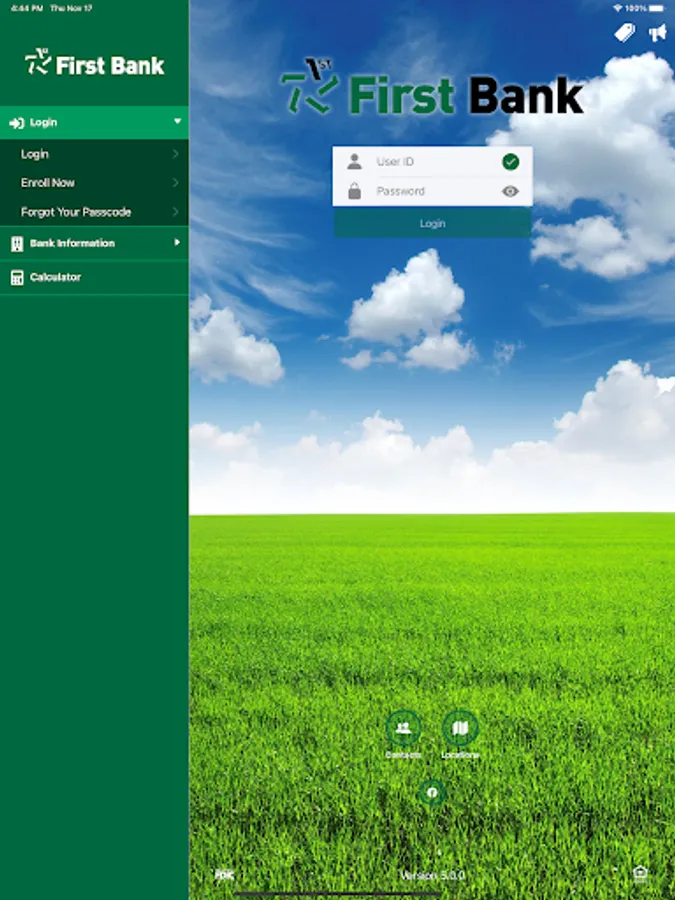Open the announcements megaphone icon
Screen dimensions: 675x900
[657, 33]
